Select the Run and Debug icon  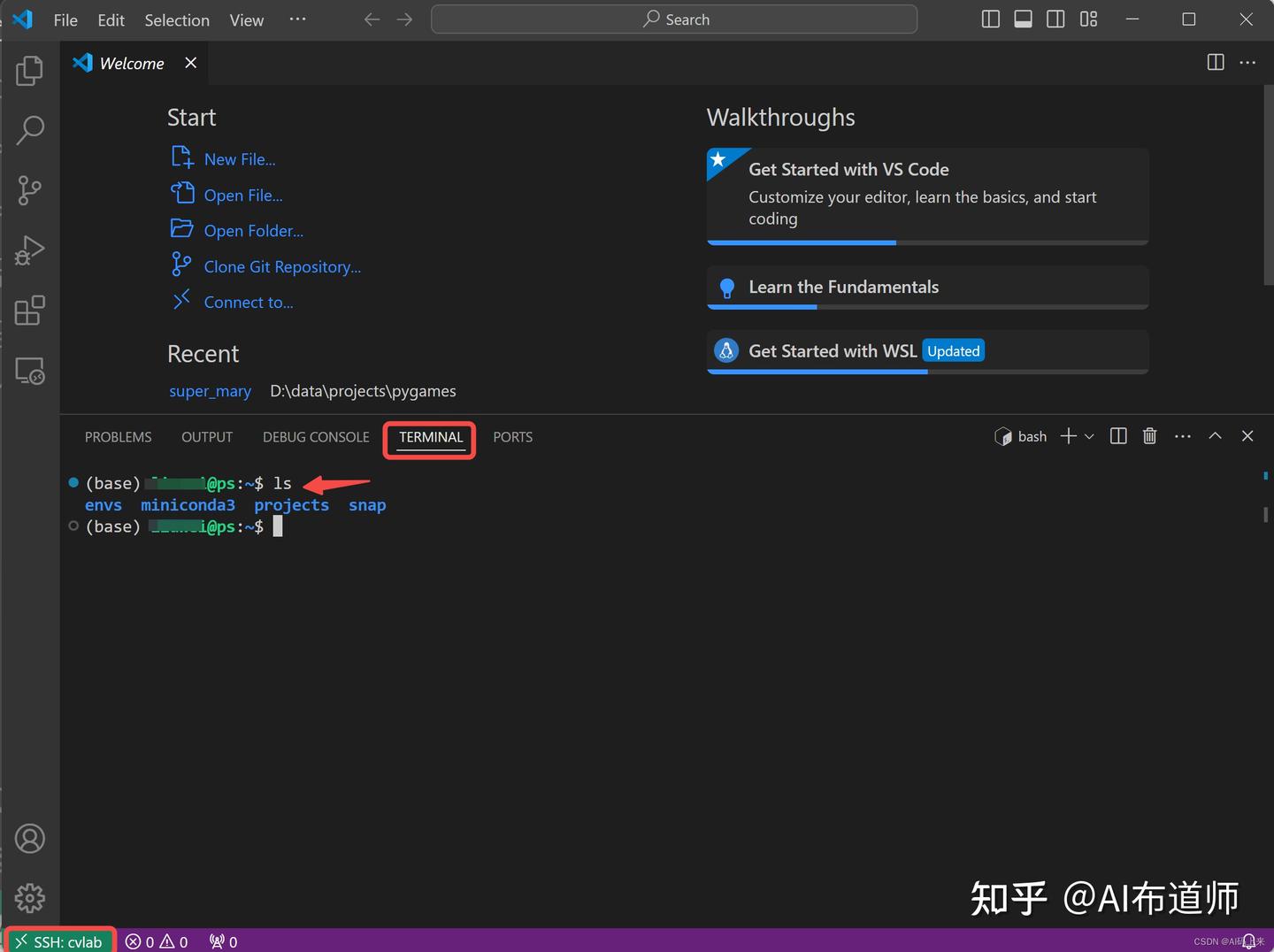click(29, 250)
